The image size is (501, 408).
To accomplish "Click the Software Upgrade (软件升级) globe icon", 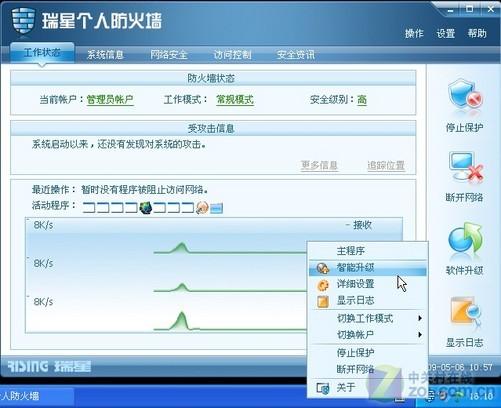I will pyautogui.click(x=465, y=239).
